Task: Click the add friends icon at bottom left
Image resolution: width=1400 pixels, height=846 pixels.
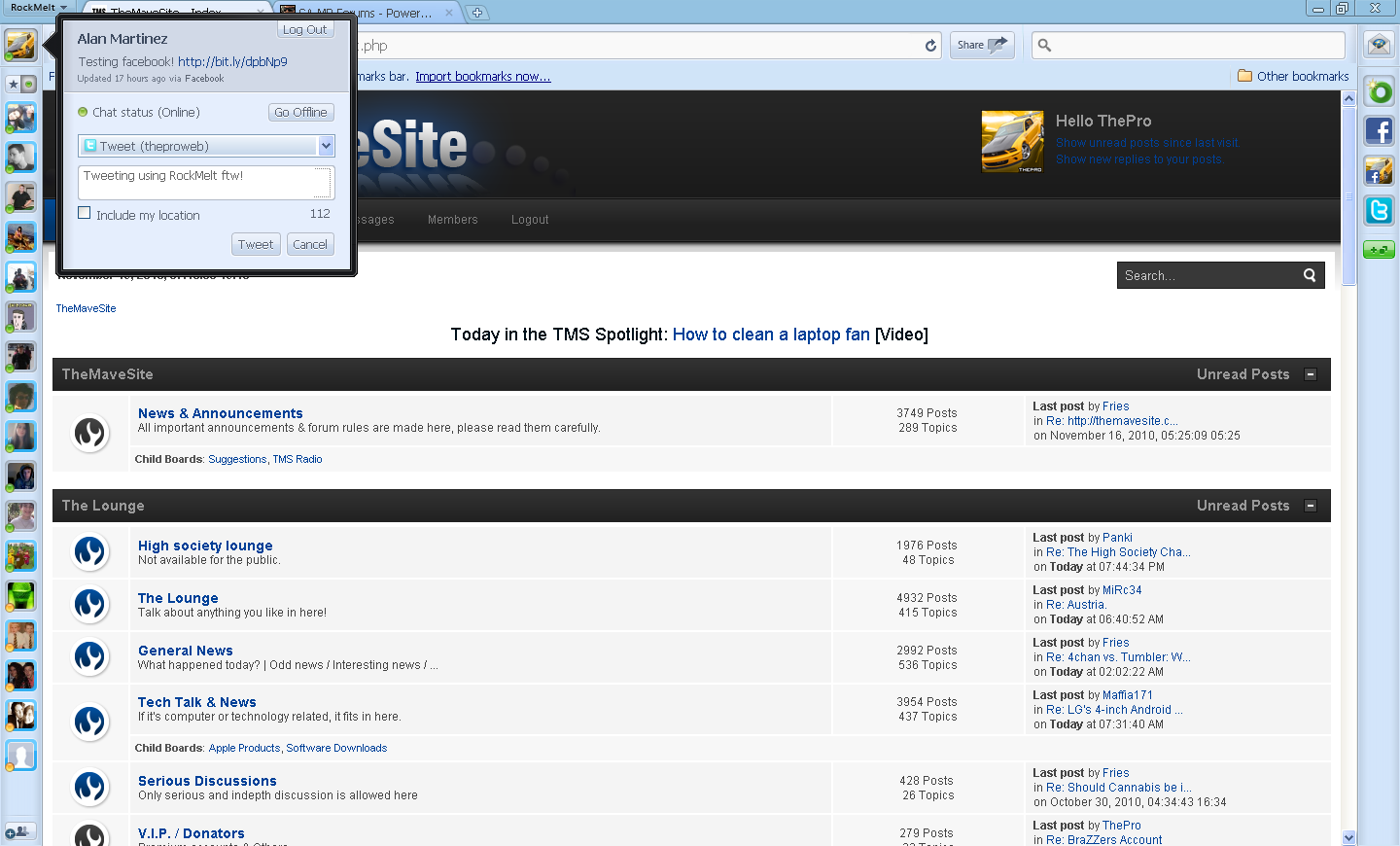Action: coord(20,831)
